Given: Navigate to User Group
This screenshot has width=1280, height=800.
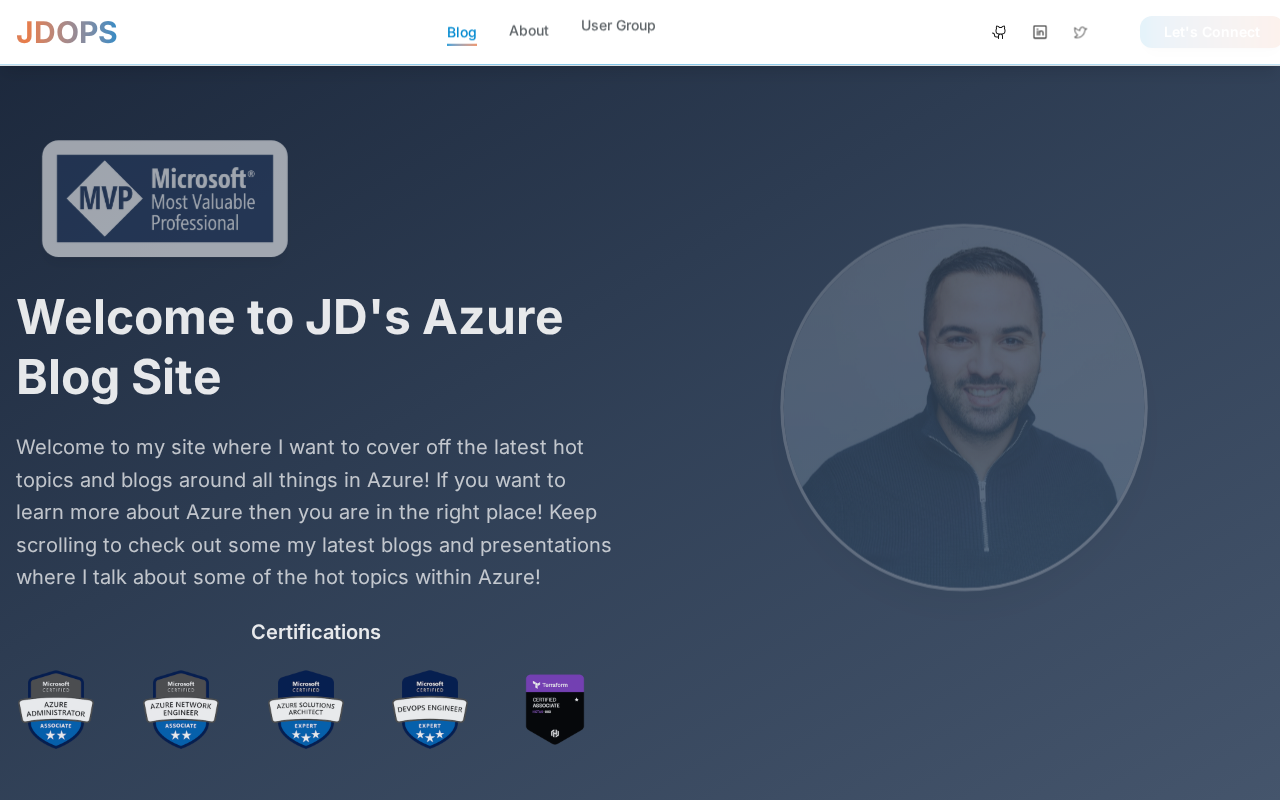Looking at the screenshot, I should [x=618, y=26].
